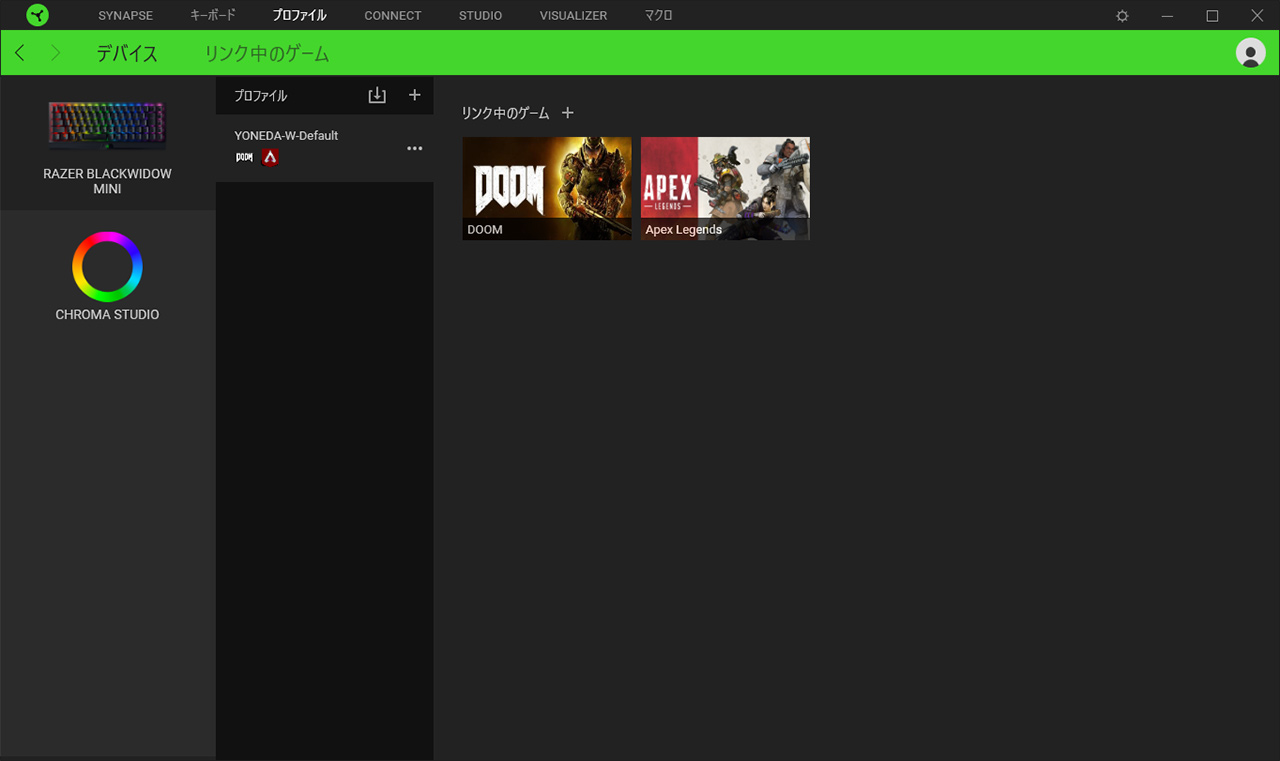Open the Chroma Studio color ring
1280x761 pixels.
(x=107, y=267)
